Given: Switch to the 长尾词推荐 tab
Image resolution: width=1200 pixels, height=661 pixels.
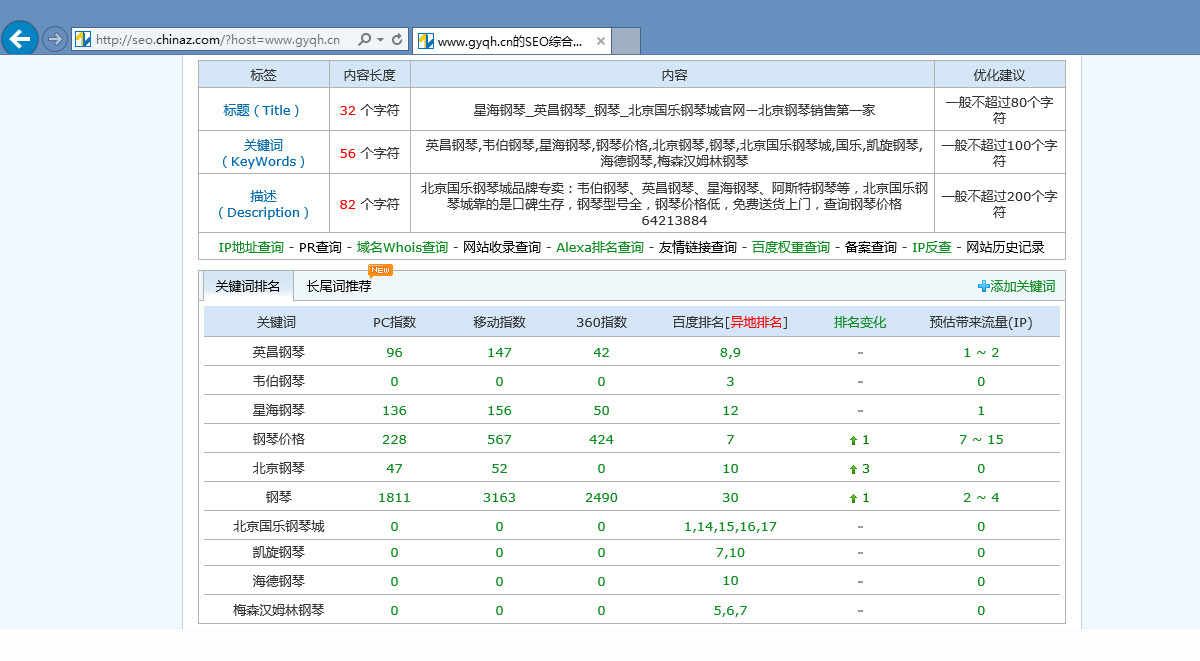Looking at the screenshot, I should (x=338, y=286).
